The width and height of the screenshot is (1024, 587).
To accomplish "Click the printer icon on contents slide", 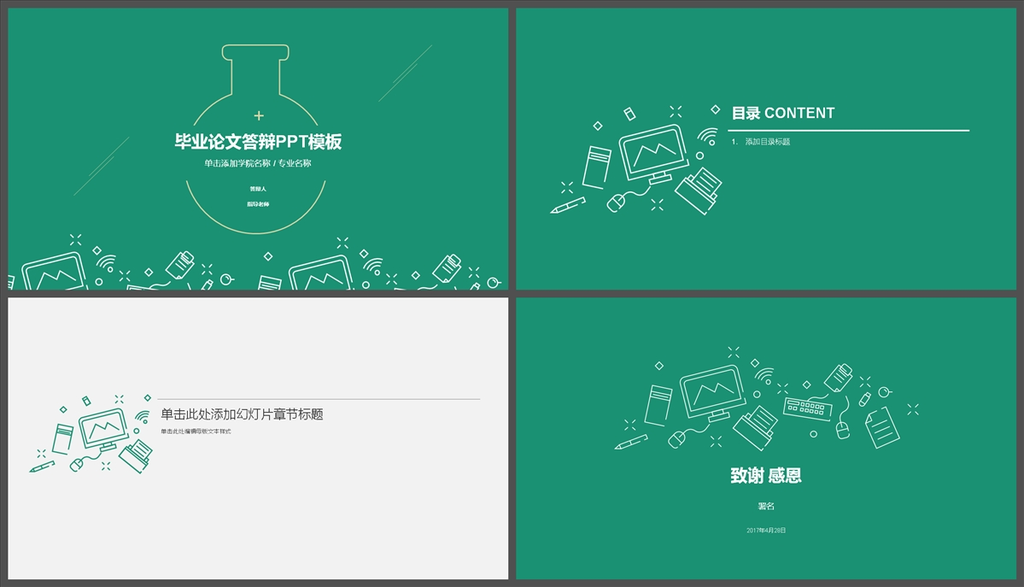I will 699,190.
